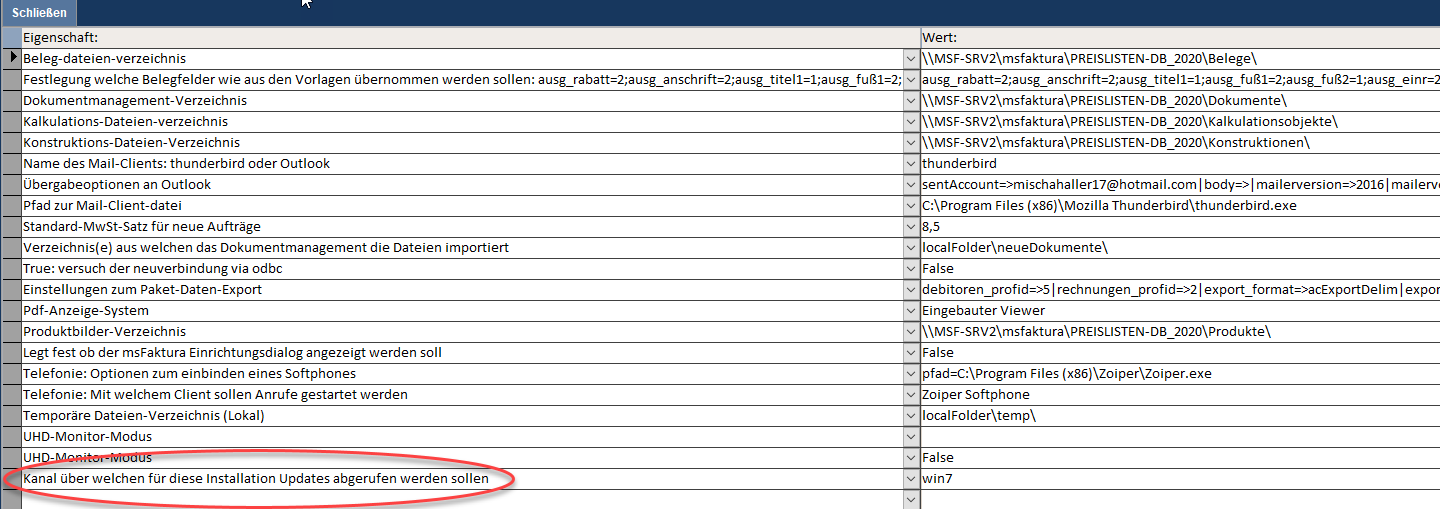Open dropdown for Beleg-dateien-verzeichnis property
The width and height of the screenshot is (1440, 509).
point(910,59)
